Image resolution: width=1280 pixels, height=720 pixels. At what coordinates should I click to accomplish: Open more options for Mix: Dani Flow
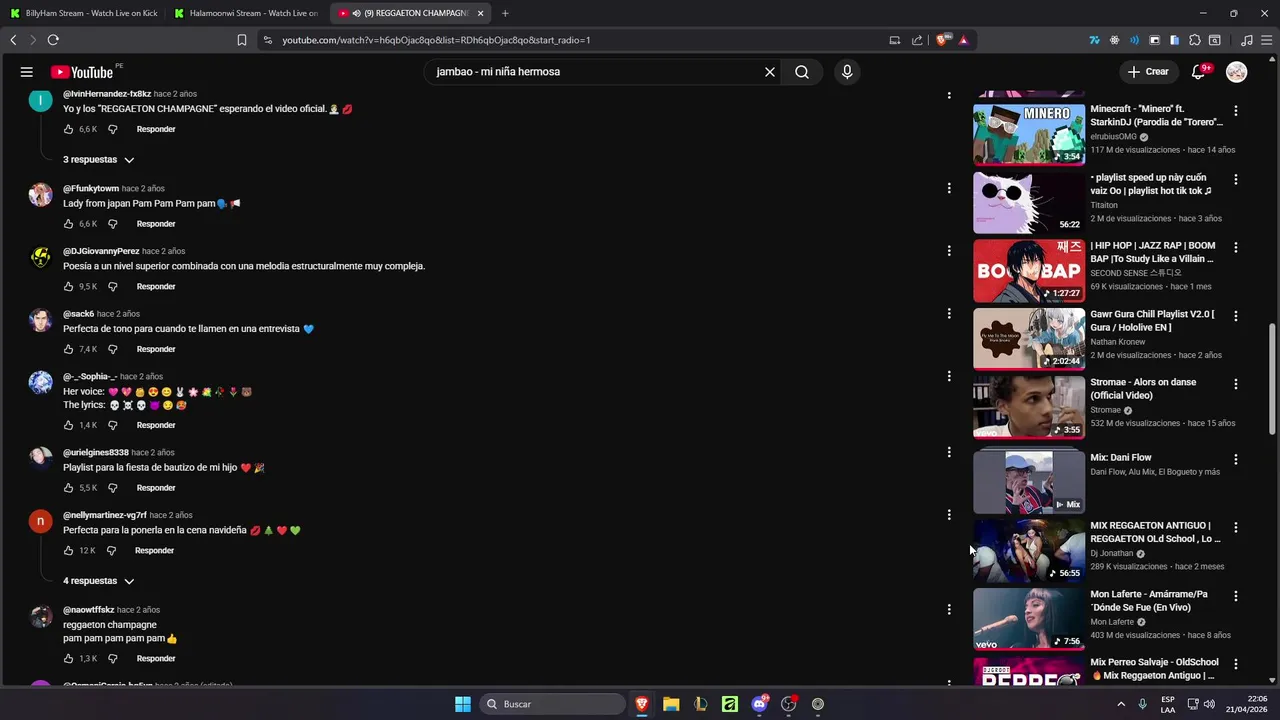(x=1236, y=459)
